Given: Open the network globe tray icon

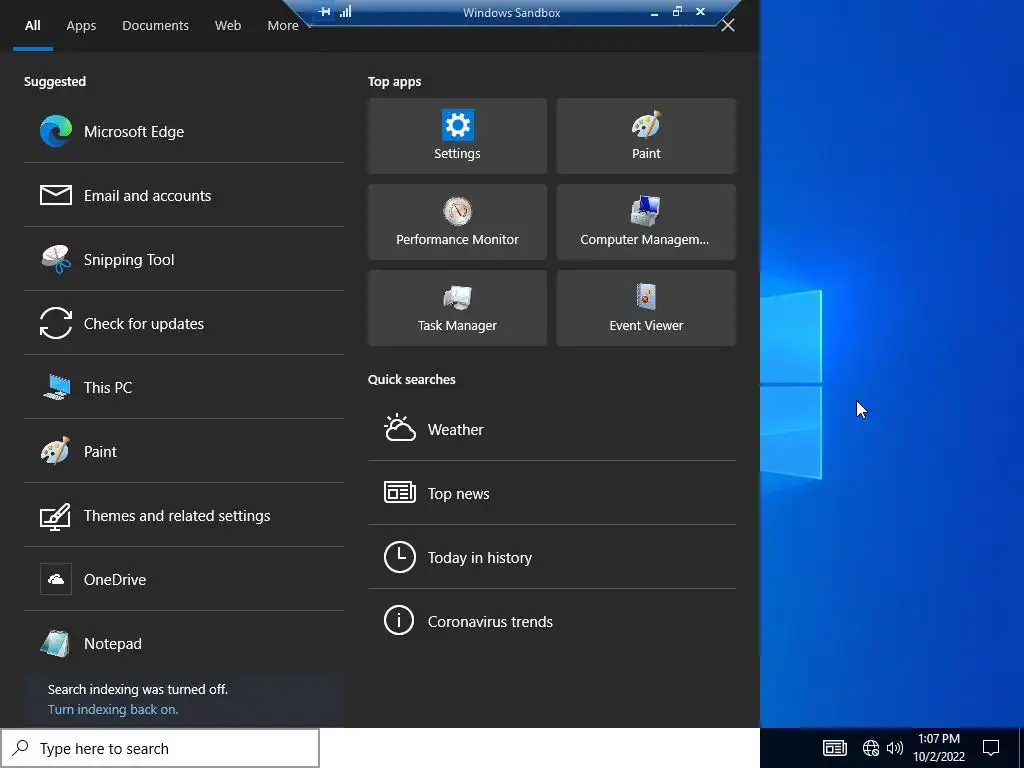Looking at the screenshot, I should (871, 748).
